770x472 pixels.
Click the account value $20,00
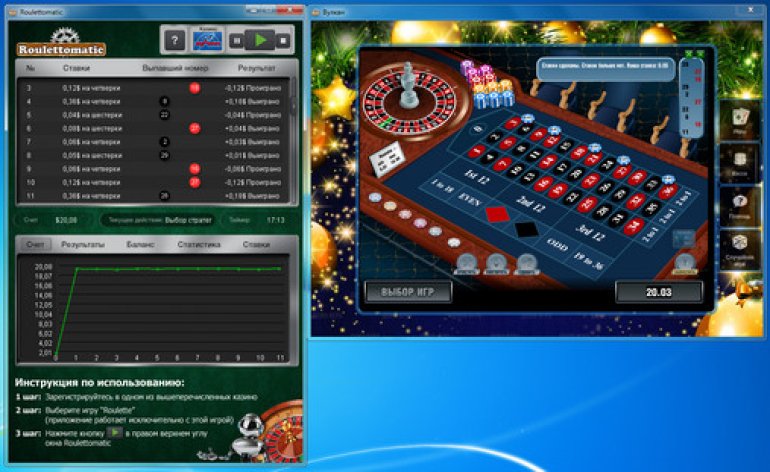[x=66, y=220]
